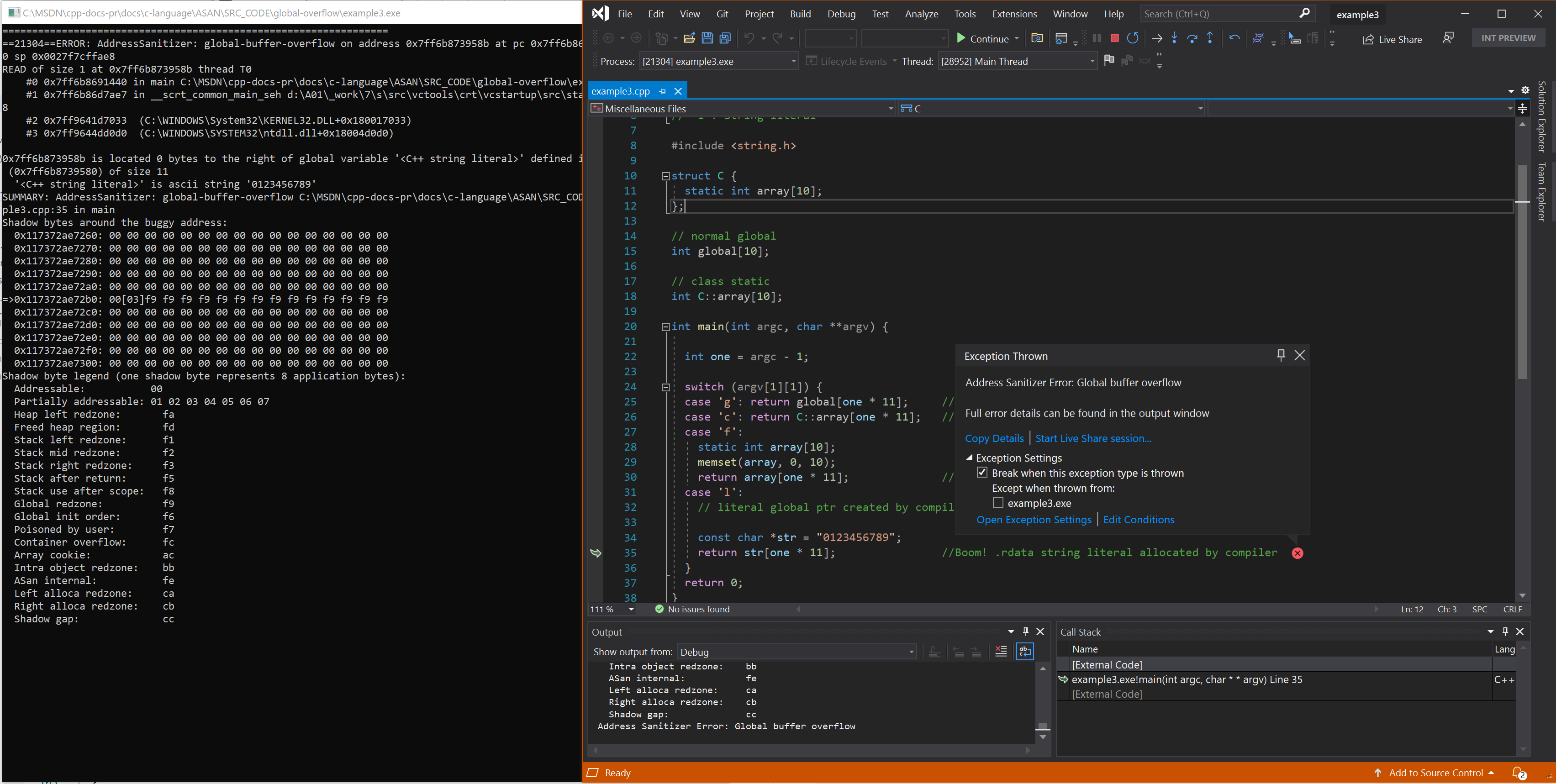The height and width of the screenshot is (784, 1556).
Task: Click the notifications icon in status bar
Action: coord(1519,773)
